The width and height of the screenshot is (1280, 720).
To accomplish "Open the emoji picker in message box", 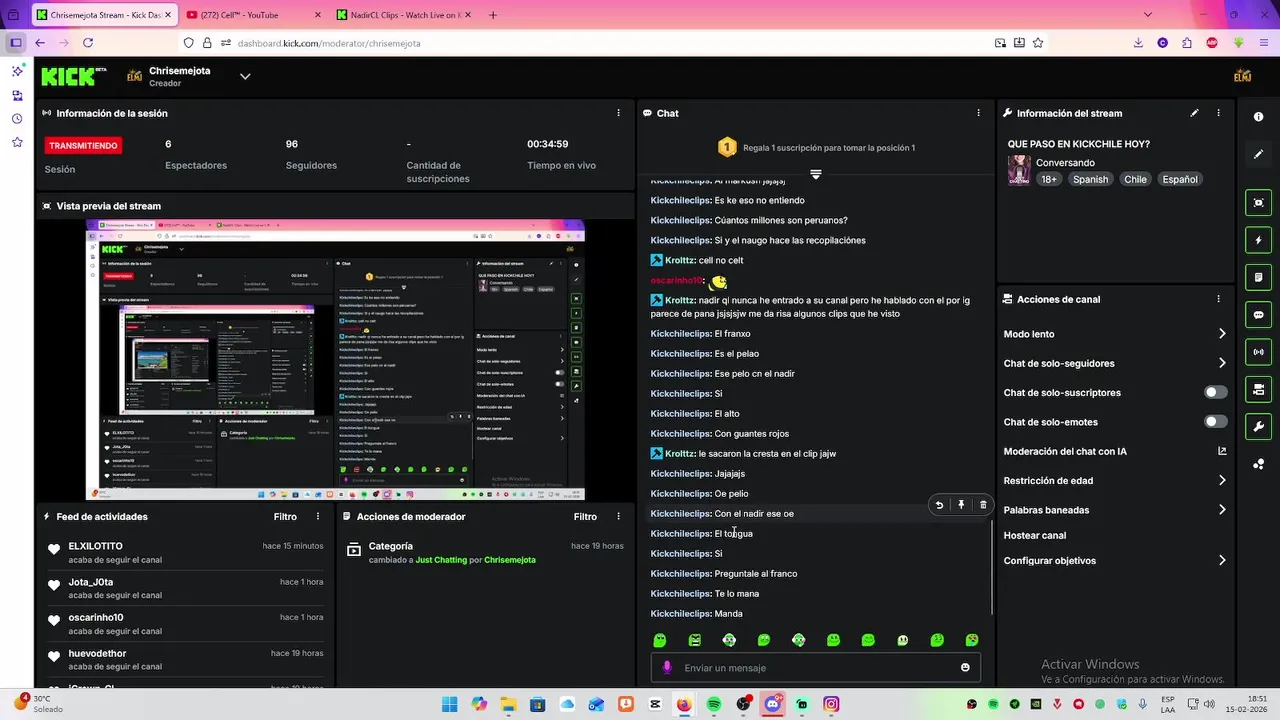I will [965, 667].
